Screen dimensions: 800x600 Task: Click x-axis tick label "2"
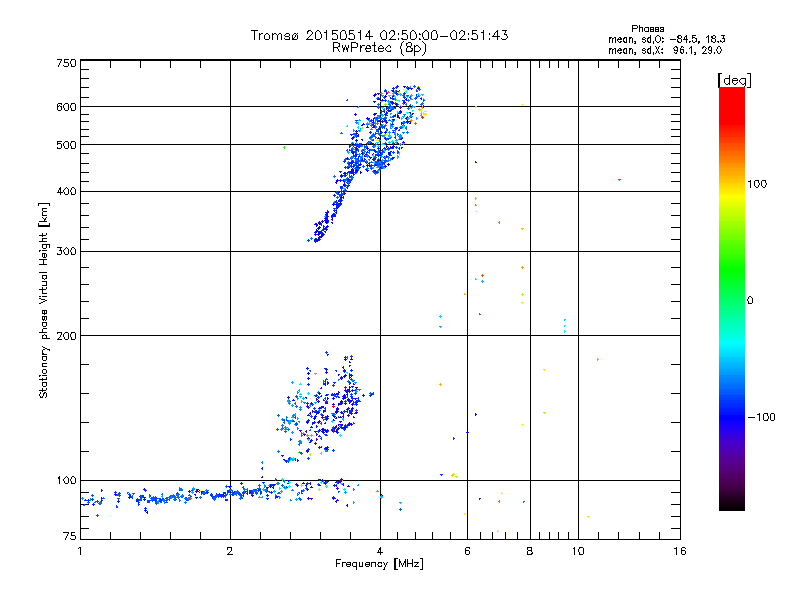point(230,551)
